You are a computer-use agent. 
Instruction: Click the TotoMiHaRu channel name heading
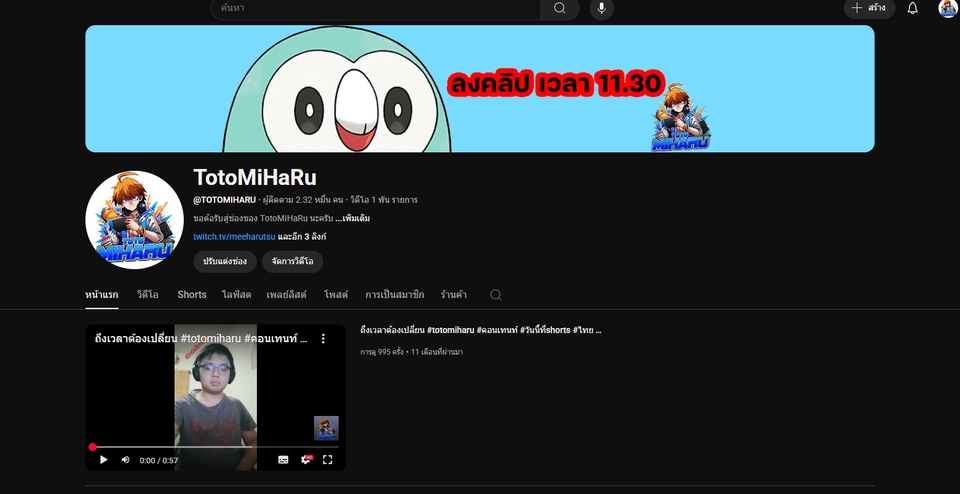255,178
